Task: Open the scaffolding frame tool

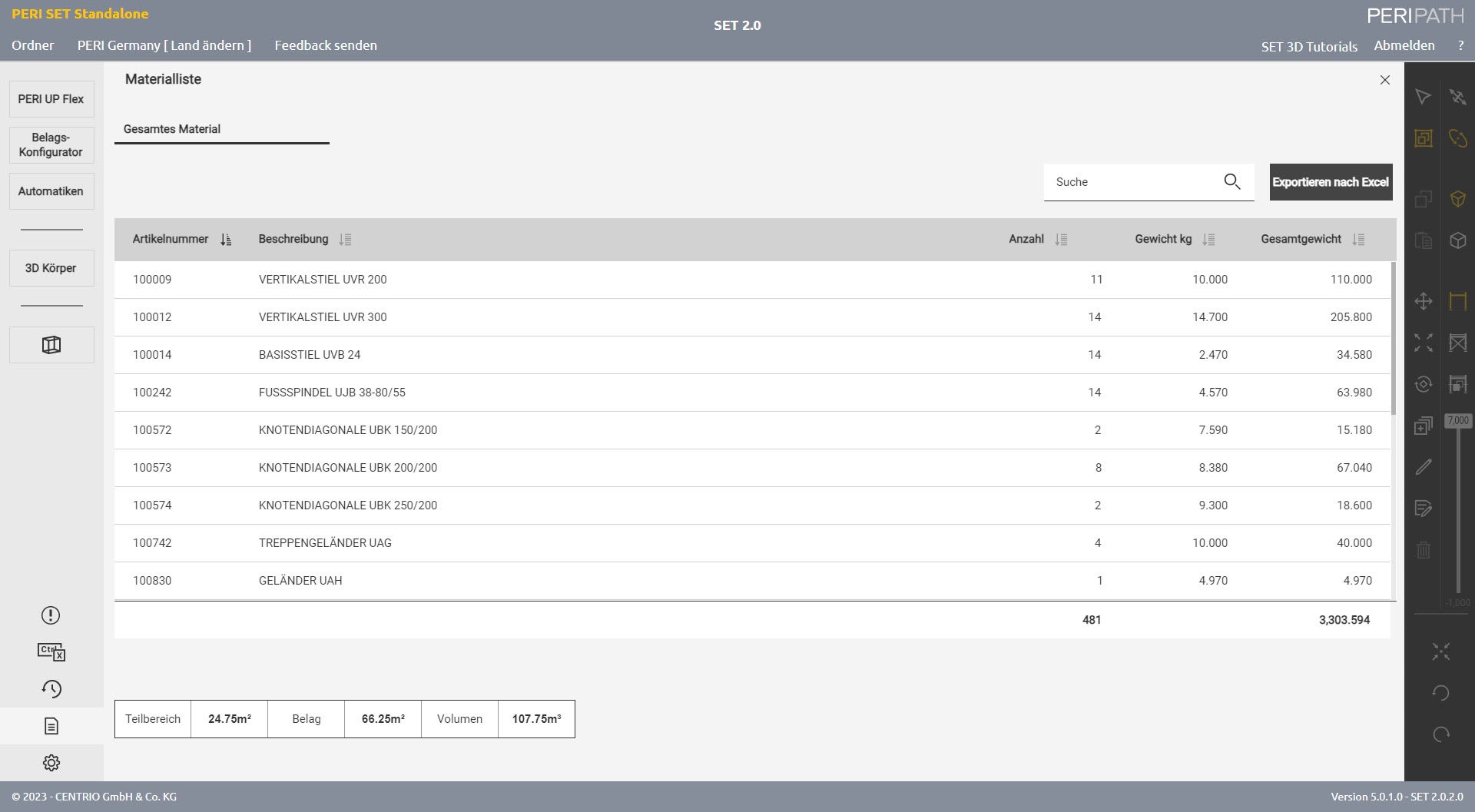Action: [x=1458, y=302]
